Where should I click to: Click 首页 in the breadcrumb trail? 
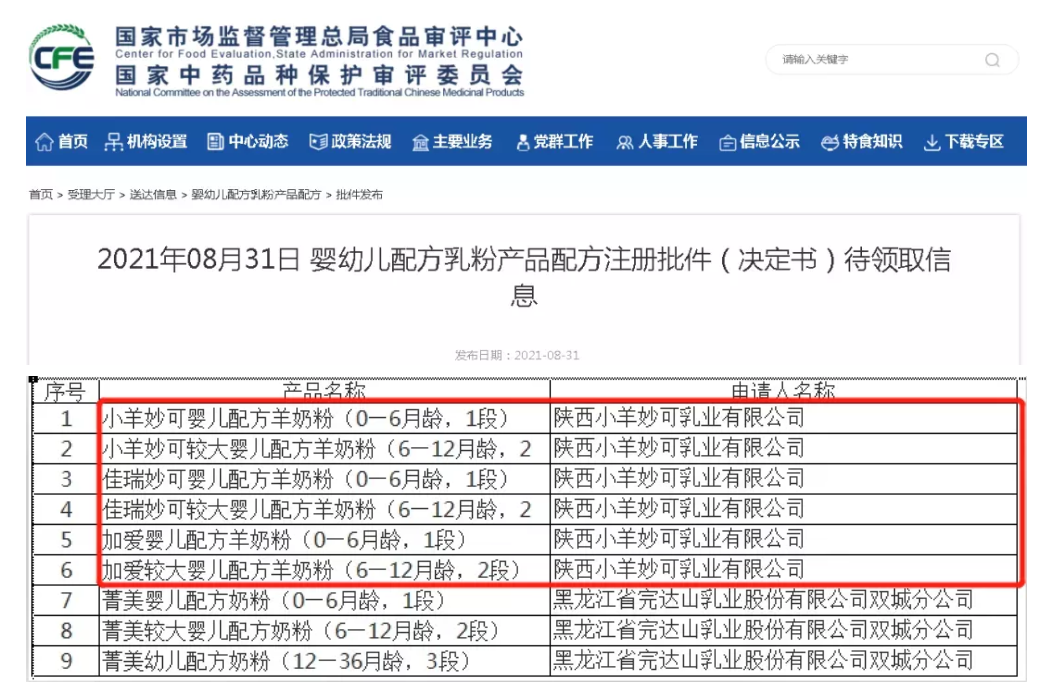(40, 195)
